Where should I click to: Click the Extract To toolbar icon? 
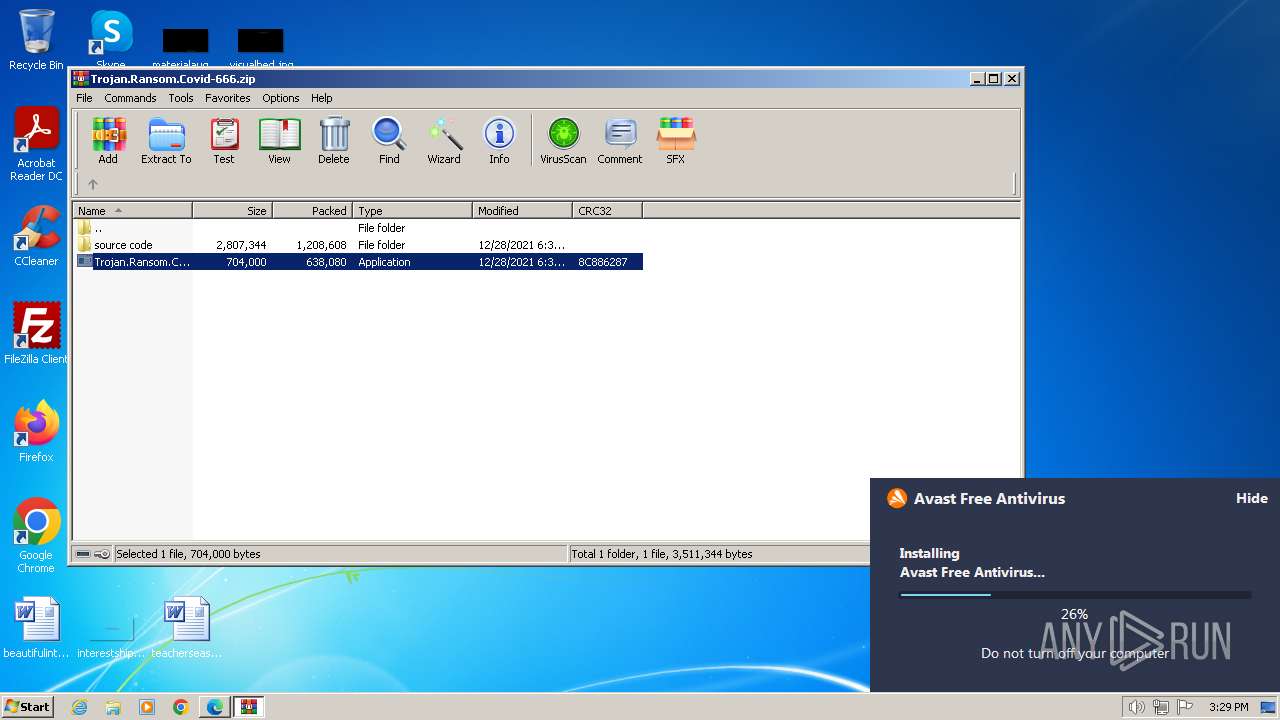tap(166, 140)
